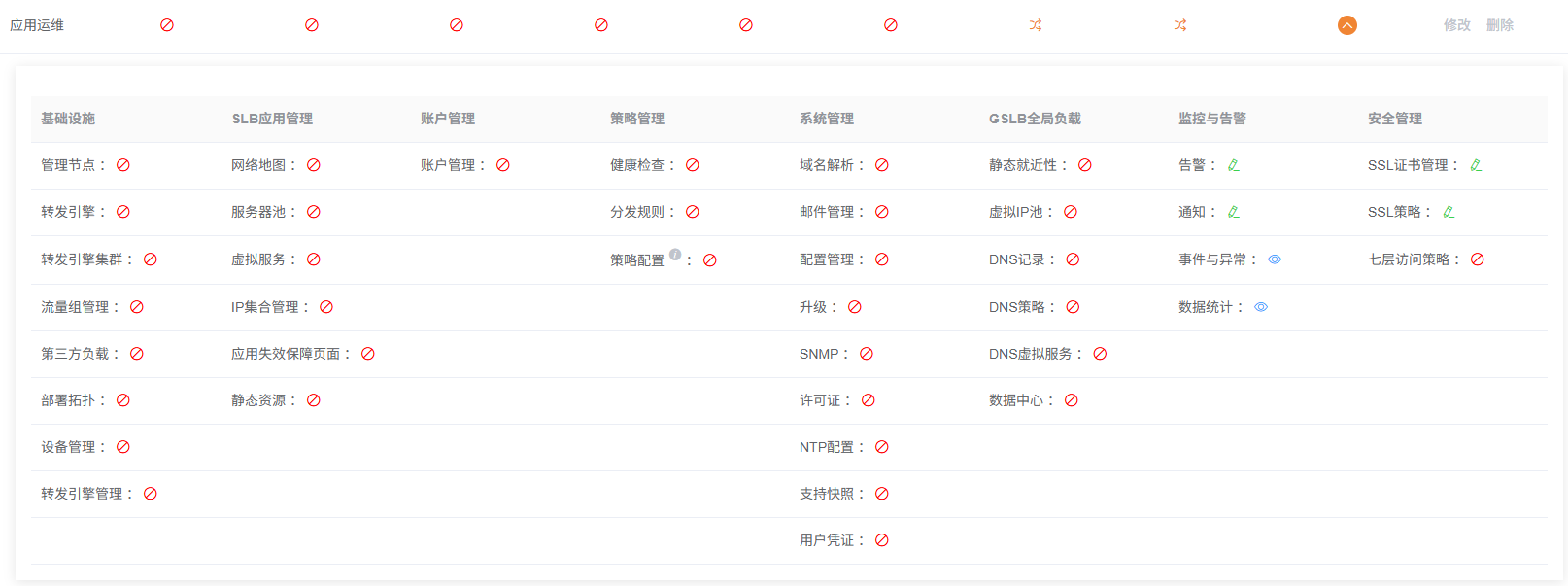
Task: Click forbidden icon next to 配置管理
Action: click(882, 259)
